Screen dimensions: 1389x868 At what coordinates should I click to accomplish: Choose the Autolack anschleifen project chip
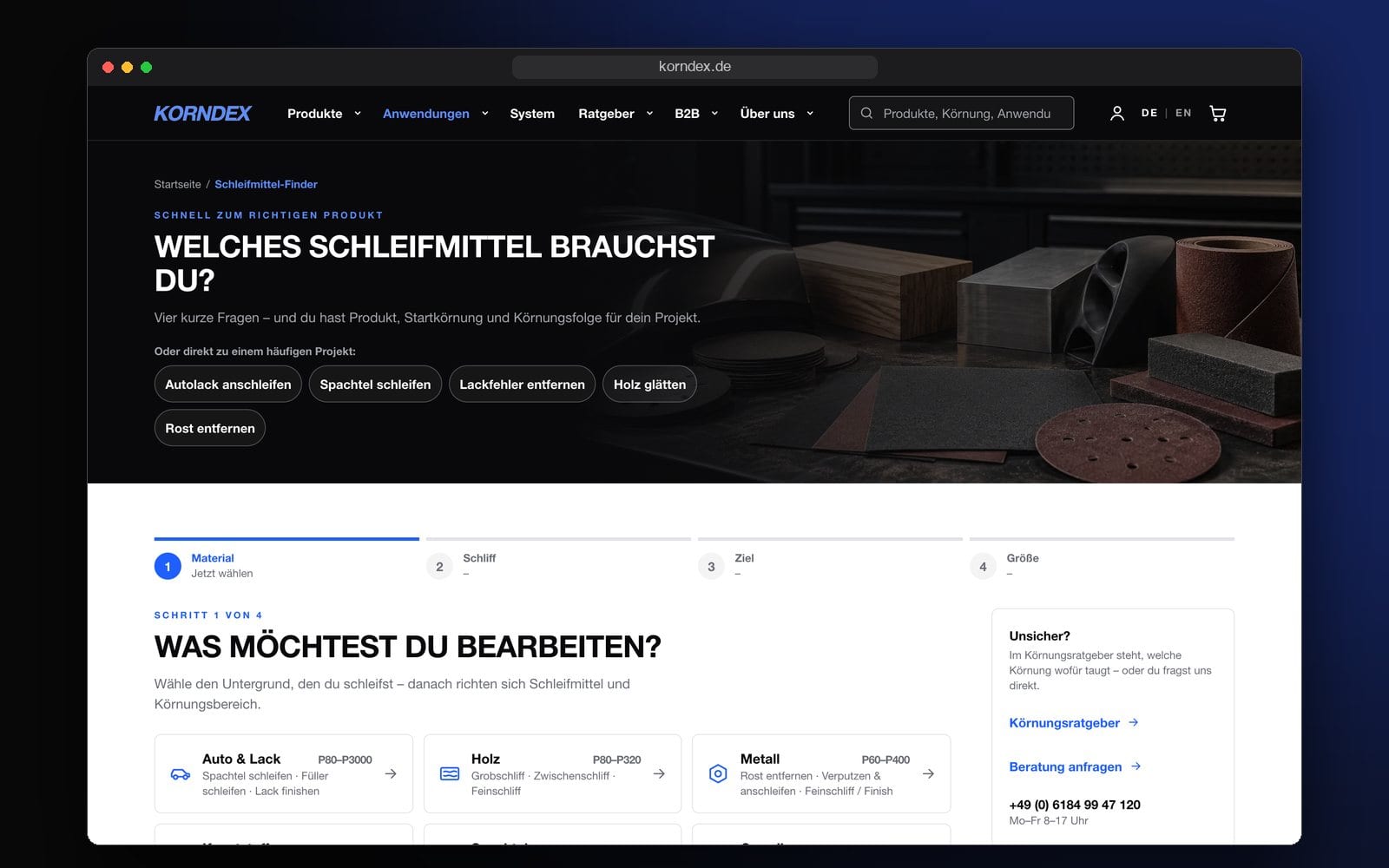click(x=228, y=385)
